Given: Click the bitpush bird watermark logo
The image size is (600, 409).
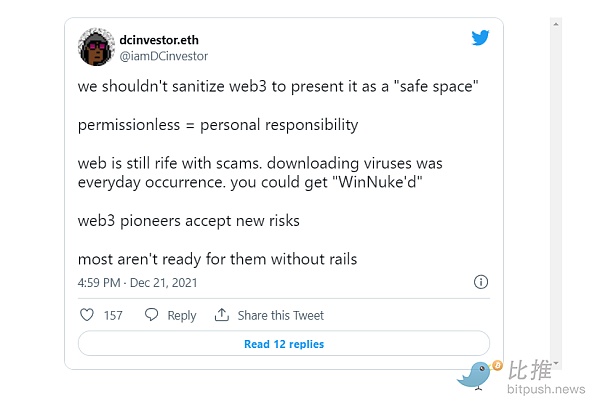Looking at the screenshot, I should [x=476, y=374].
